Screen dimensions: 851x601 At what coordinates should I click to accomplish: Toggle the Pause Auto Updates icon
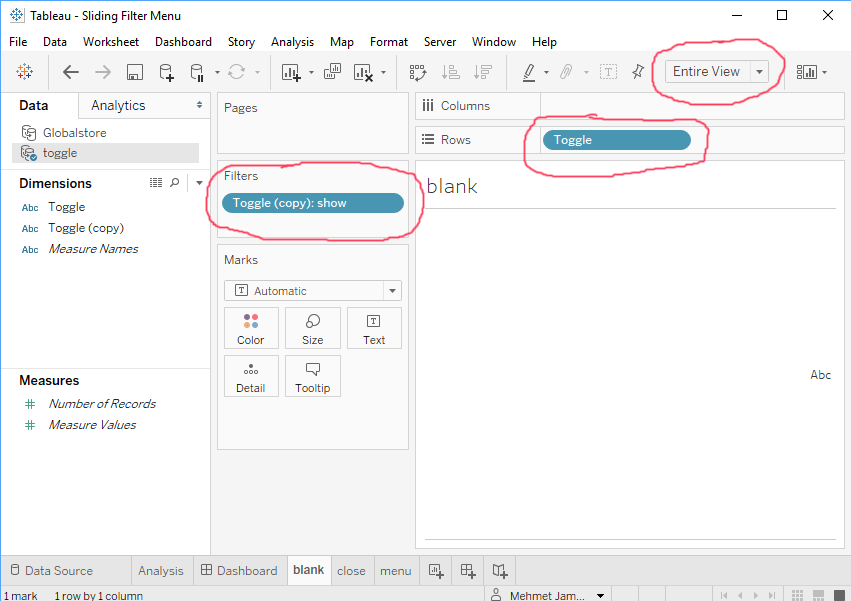point(197,71)
